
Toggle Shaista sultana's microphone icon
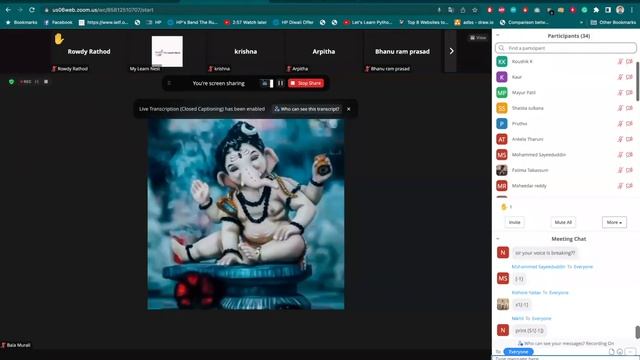[620, 108]
